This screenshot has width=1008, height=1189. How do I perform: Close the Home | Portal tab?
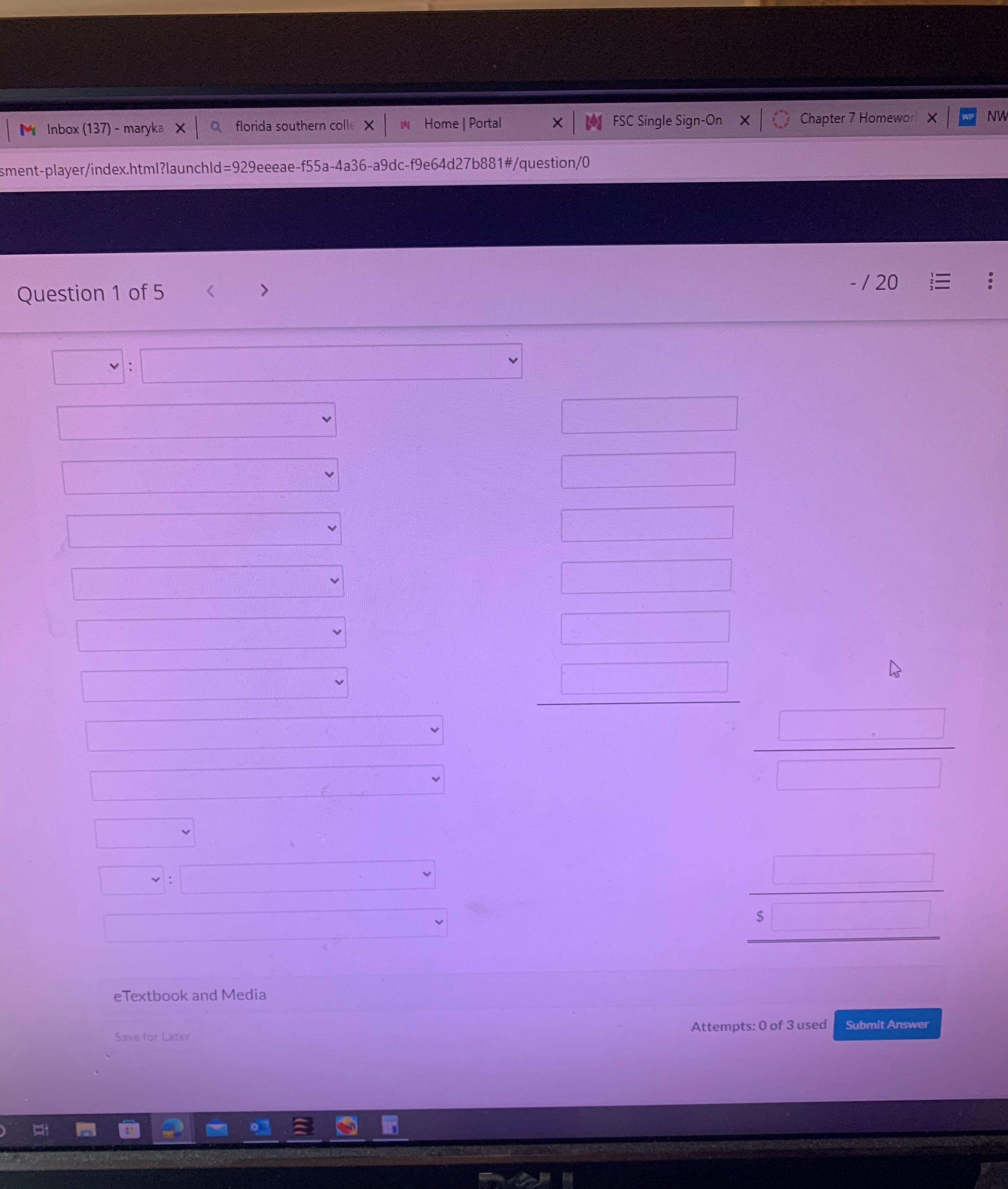click(558, 123)
